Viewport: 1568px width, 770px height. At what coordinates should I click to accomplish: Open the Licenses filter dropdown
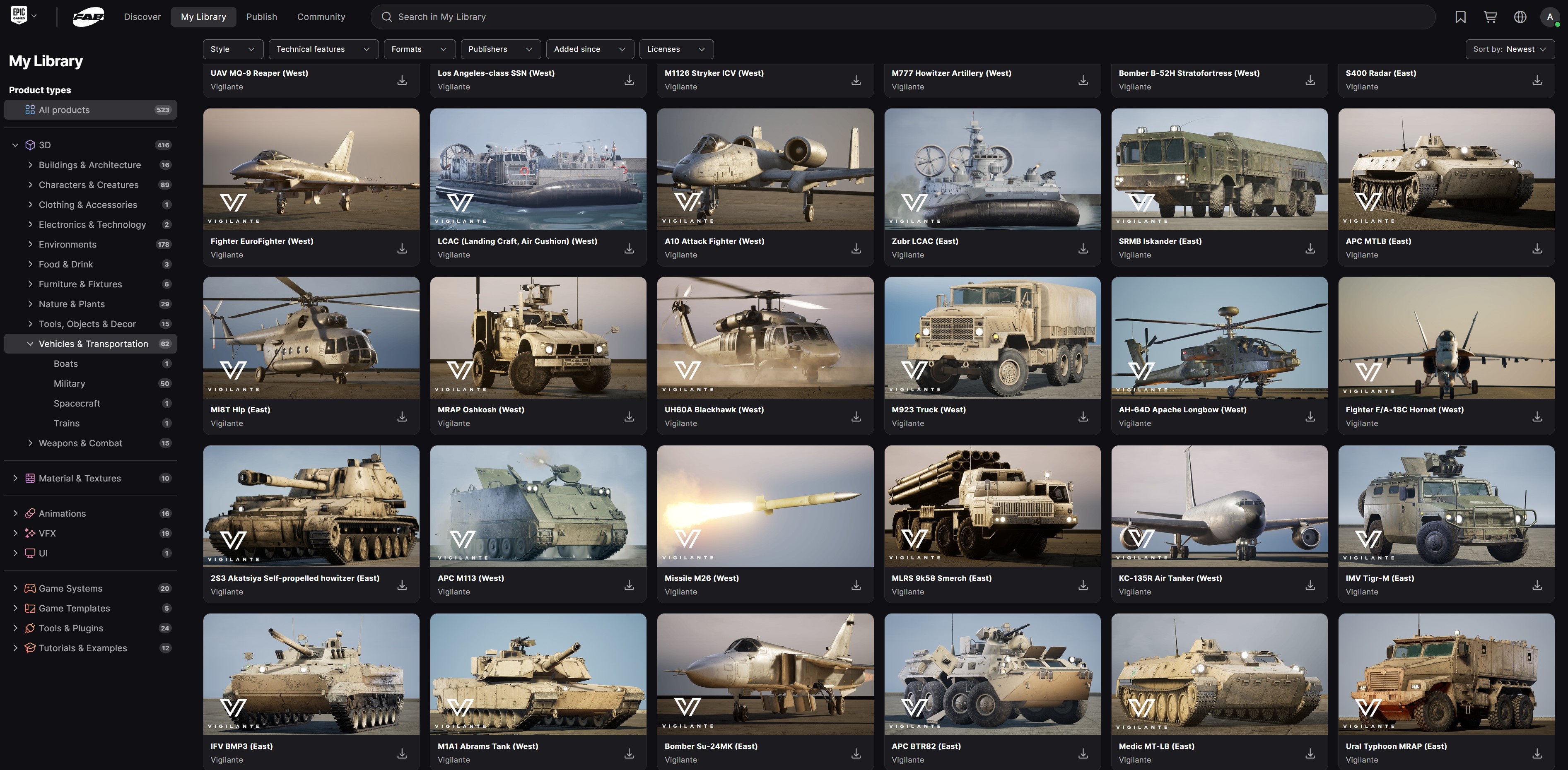tap(676, 49)
